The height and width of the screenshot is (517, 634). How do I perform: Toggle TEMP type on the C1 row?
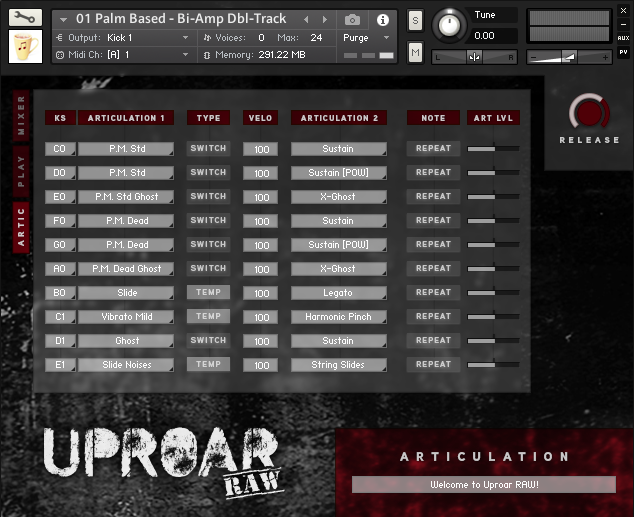[x=208, y=316]
